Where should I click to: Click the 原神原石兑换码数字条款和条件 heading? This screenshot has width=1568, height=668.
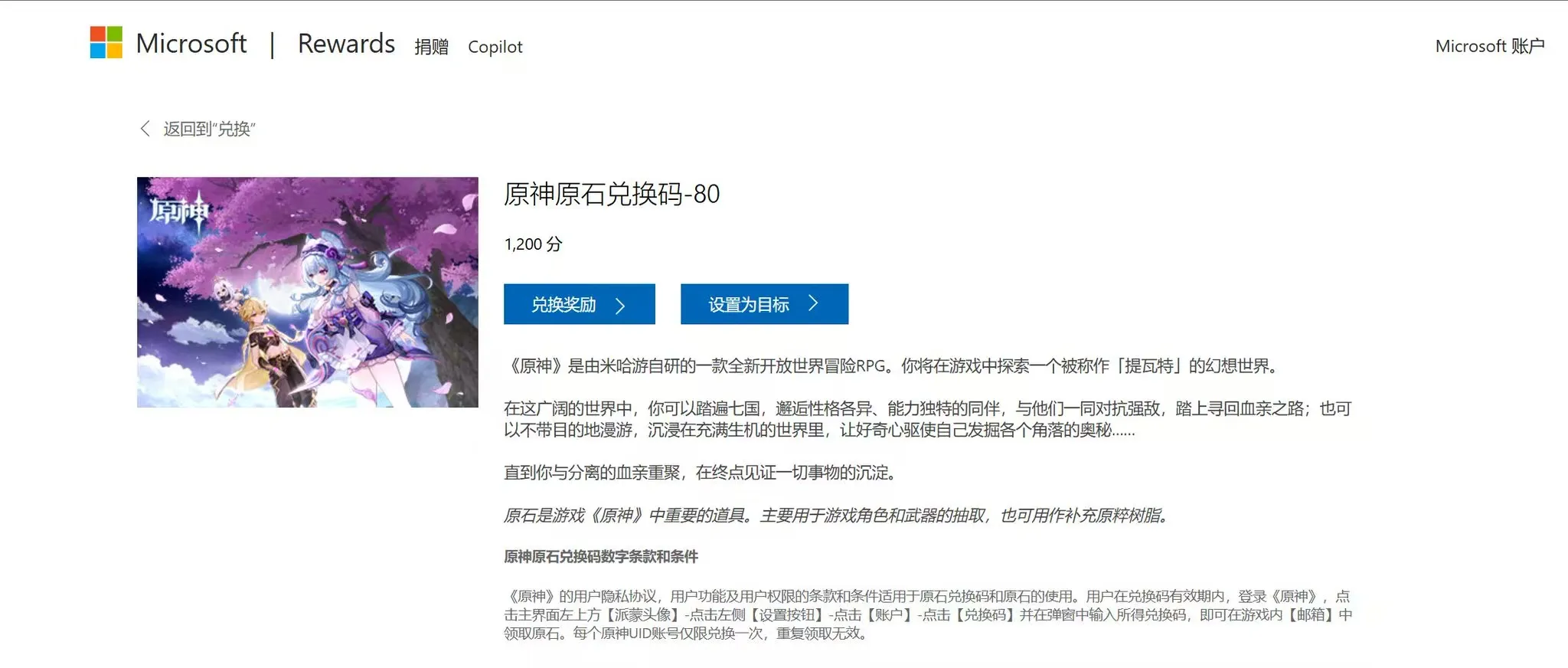tap(600, 556)
